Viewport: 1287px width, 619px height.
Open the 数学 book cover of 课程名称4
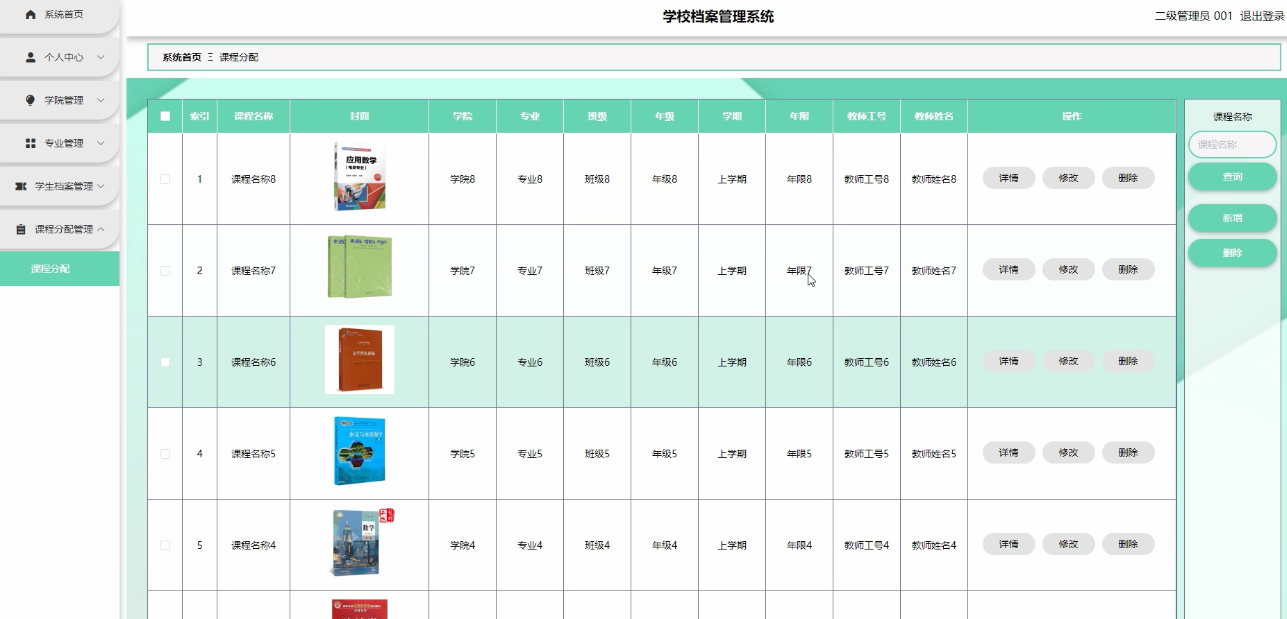coord(362,542)
